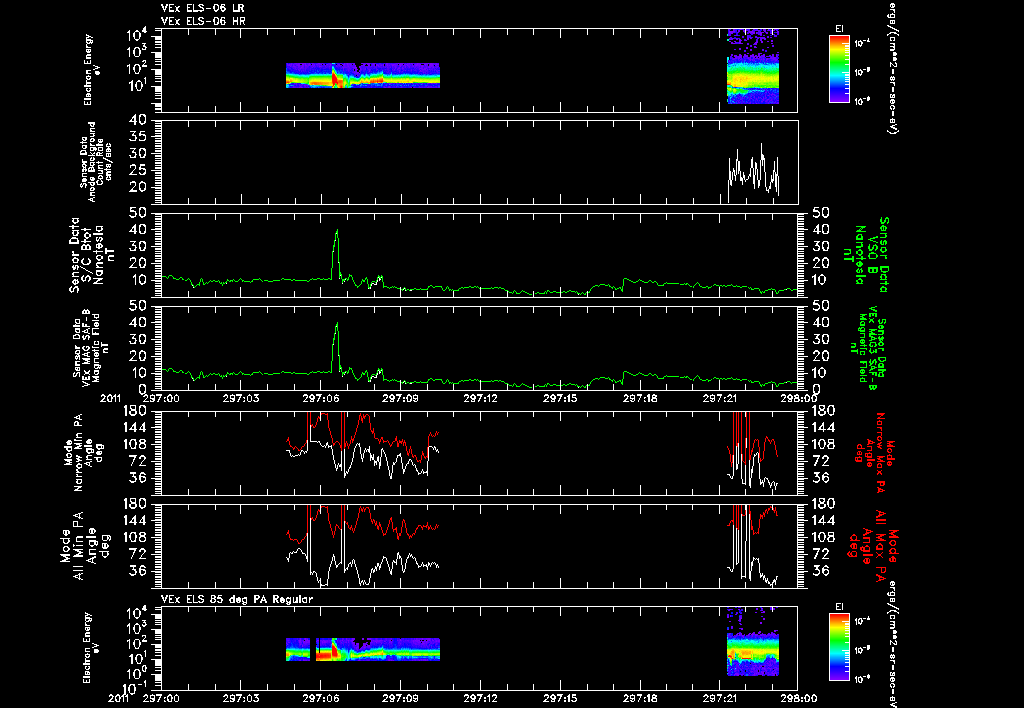
Task: Click the color scale bar beside the 85 deg PA spectrogram
Action: point(839,648)
